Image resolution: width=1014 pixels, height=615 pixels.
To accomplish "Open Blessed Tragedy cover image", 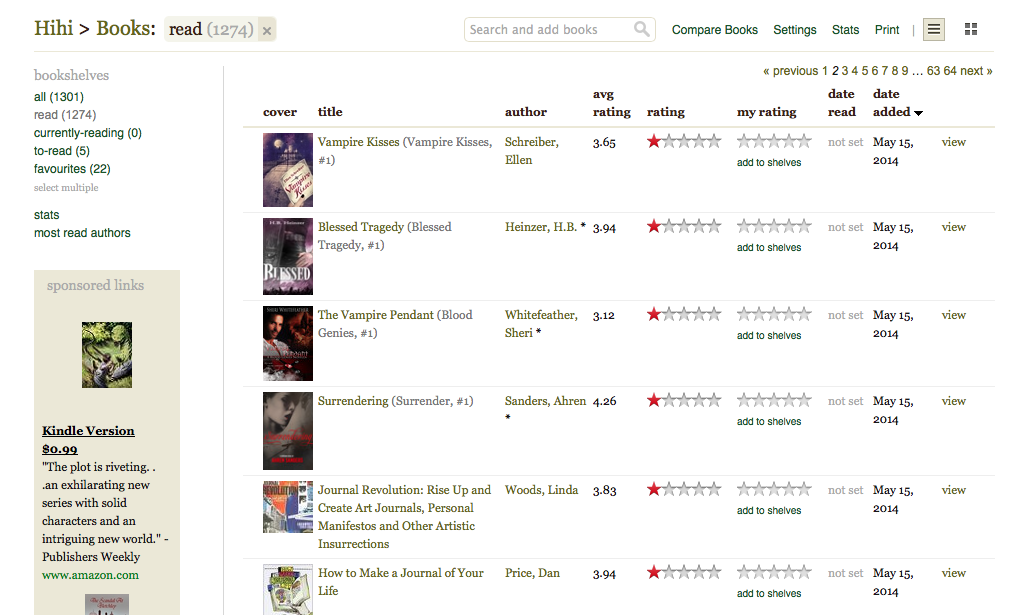I will click(x=287, y=257).
